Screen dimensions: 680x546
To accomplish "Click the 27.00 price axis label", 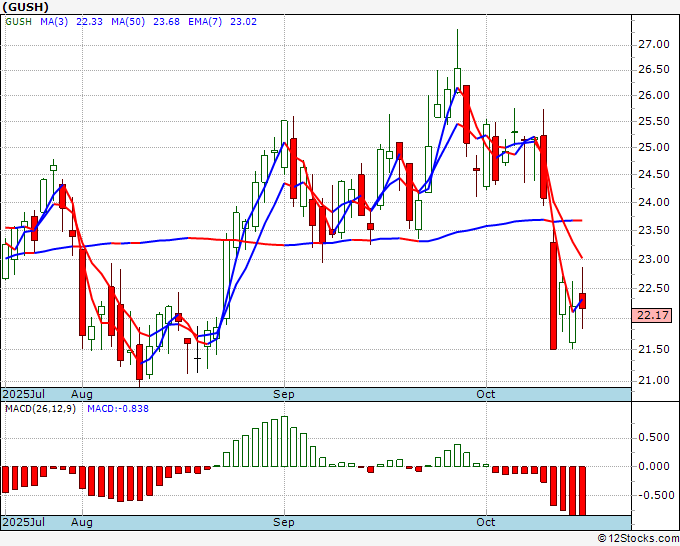I will tap(653, 44).
